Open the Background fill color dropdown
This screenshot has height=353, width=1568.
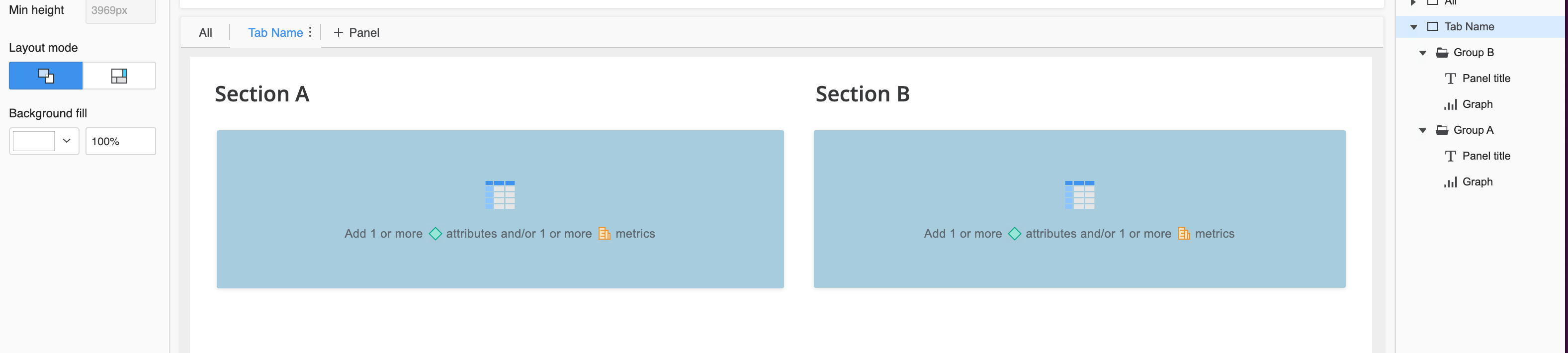(x=67, y=141)
